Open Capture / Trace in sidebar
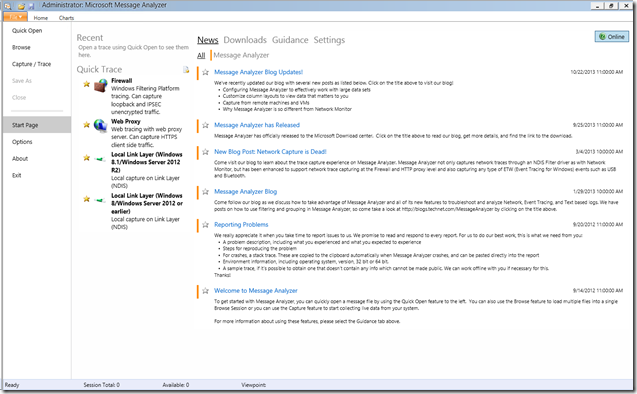This screenshot has height=394, width=637. point(31,64)
